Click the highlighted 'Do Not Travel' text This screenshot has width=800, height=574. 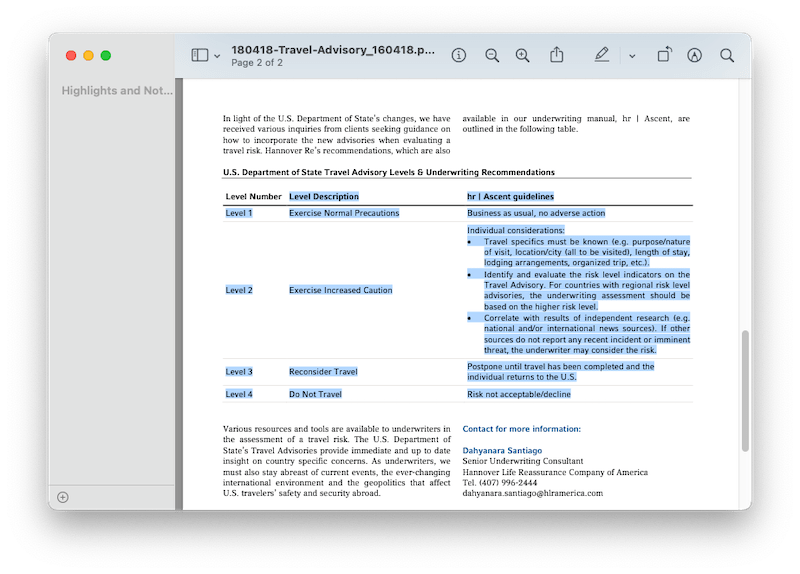315,395
